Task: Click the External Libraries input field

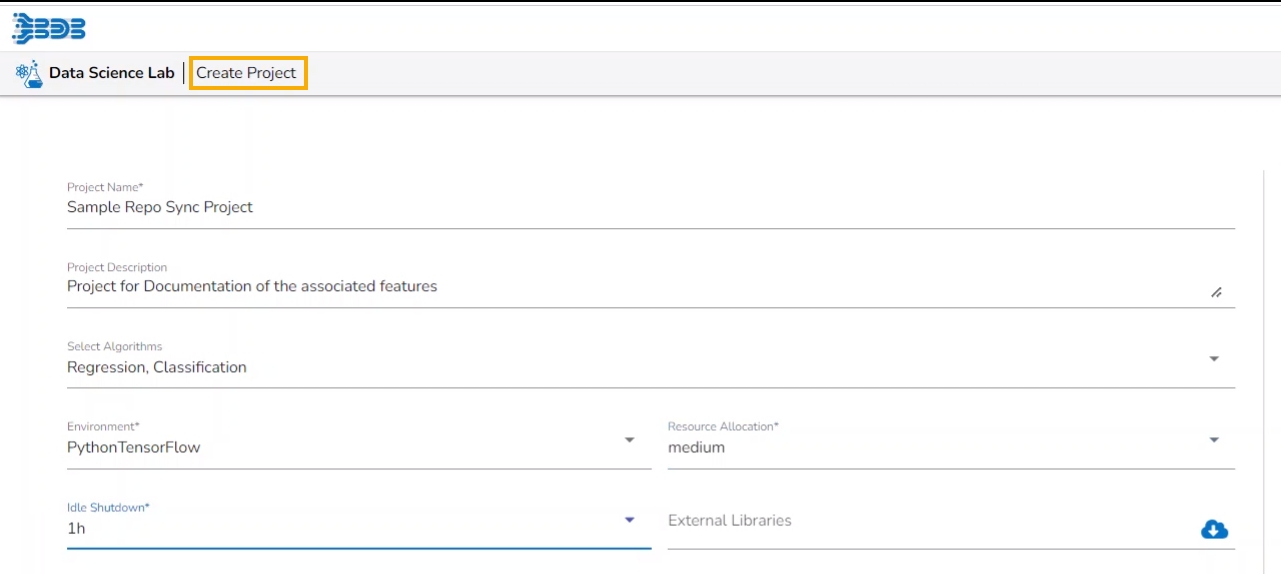Action: [930, 521]
